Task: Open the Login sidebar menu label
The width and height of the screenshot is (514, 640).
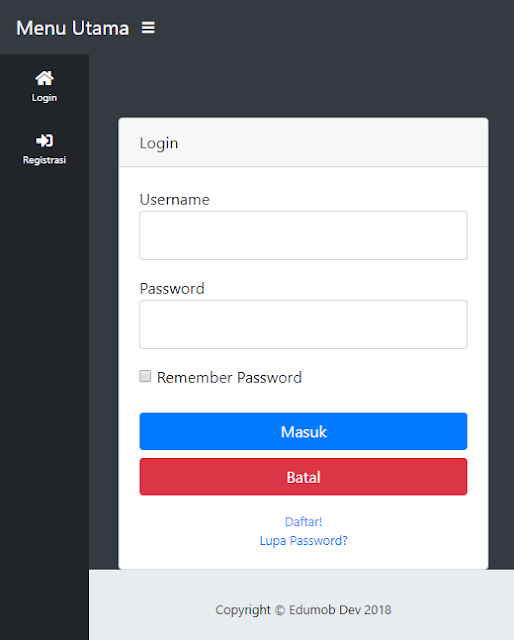Action: (44, 98)
